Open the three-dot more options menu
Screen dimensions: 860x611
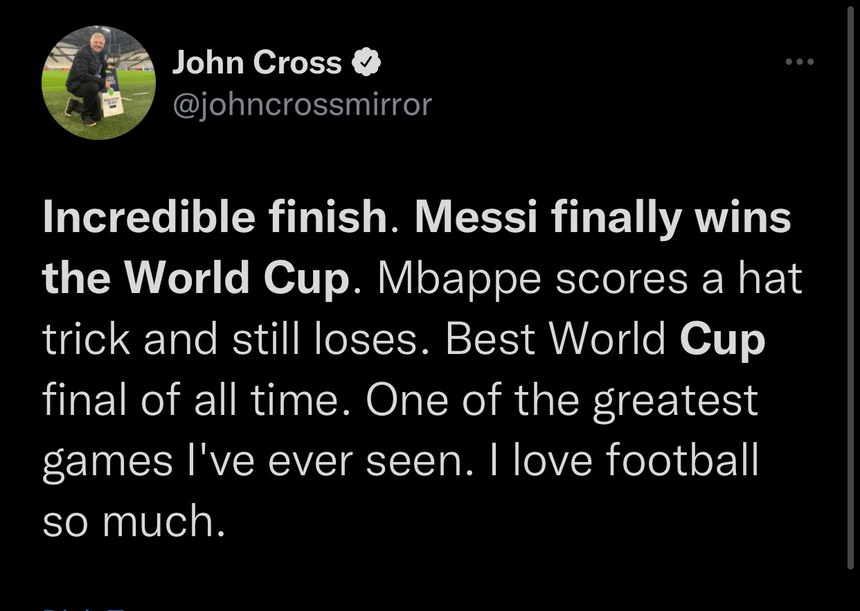point(799,63)
